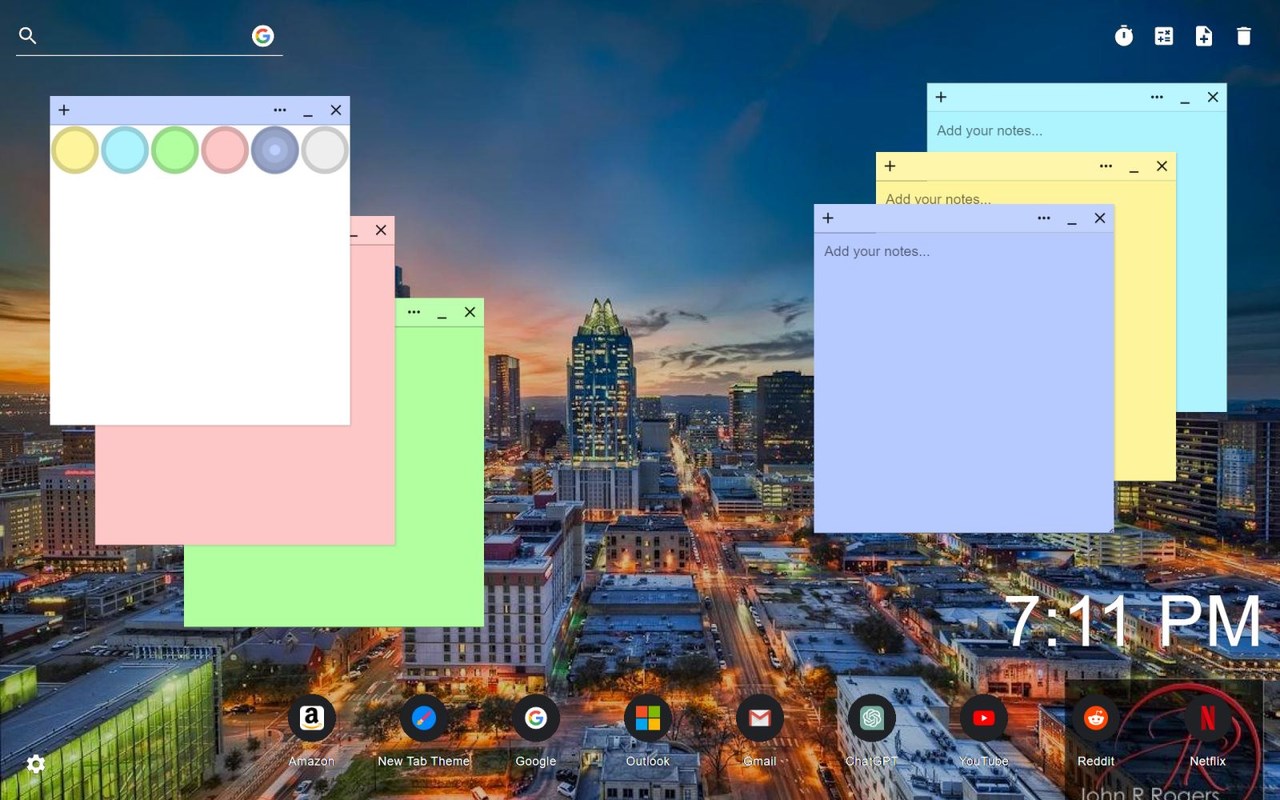Image resolution: width=1280 pixels, height=800 pixels.
Task: Click into the search input field
Action: point(145,36)
